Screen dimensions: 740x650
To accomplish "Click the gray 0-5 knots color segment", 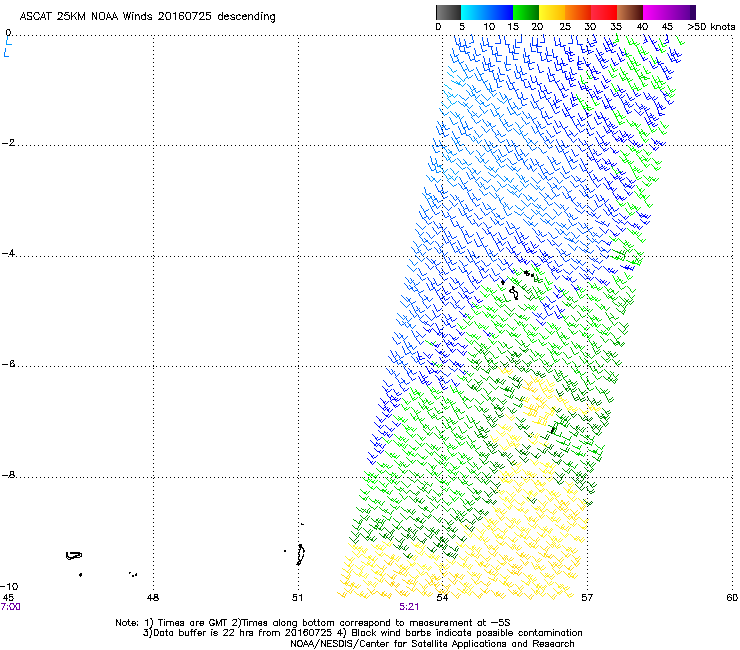I will pos(448,12).
